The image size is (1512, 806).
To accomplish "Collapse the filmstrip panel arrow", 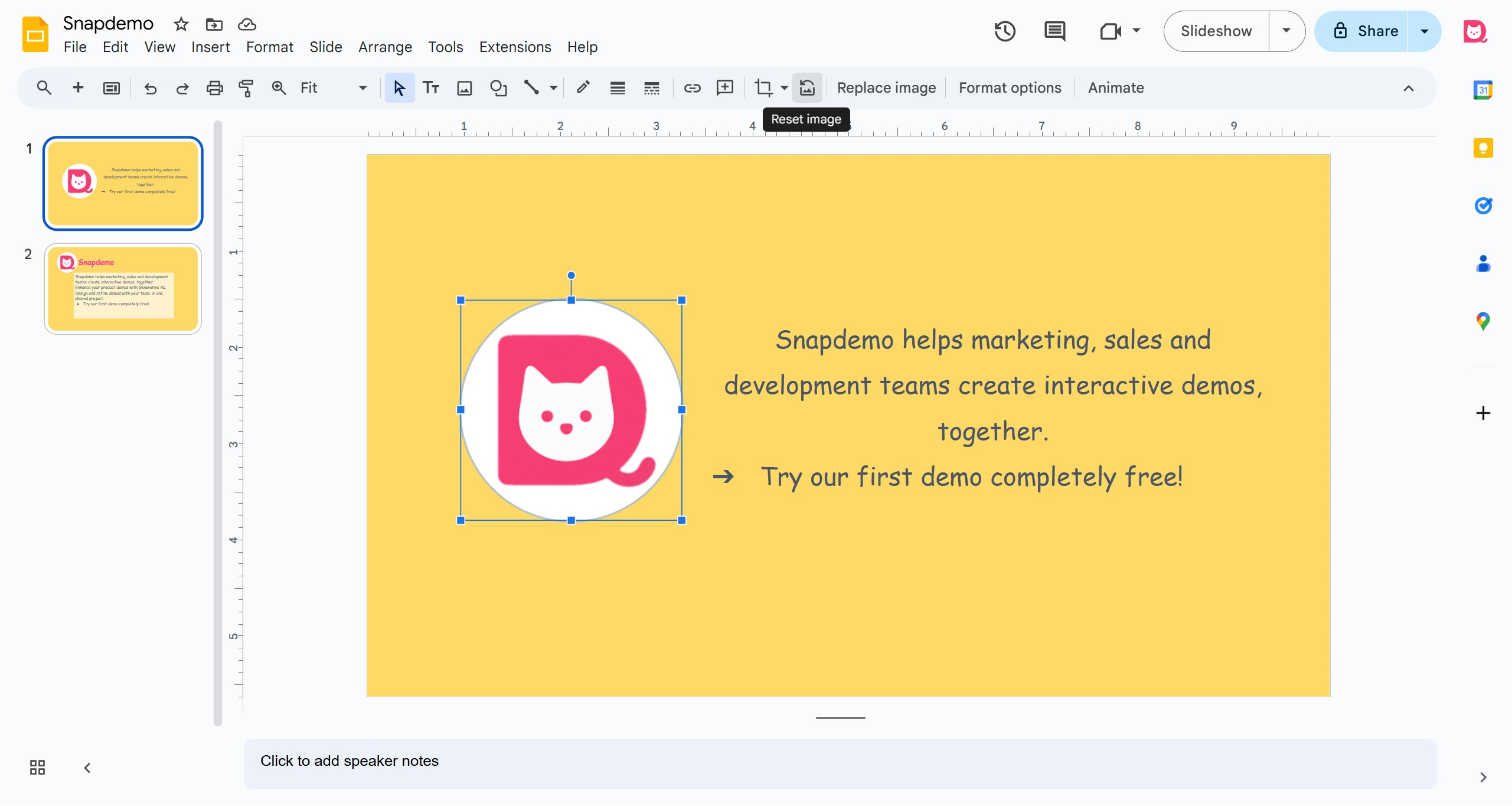I will coord(87,768).
